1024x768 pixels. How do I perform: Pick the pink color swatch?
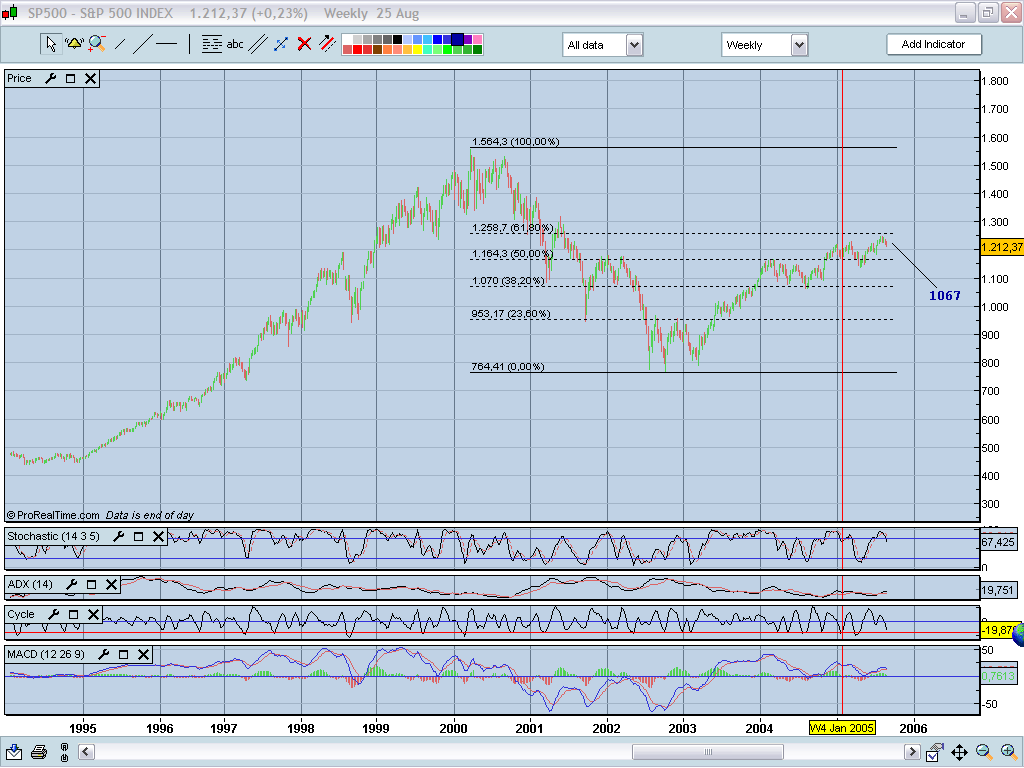click(x=477, y=39)
